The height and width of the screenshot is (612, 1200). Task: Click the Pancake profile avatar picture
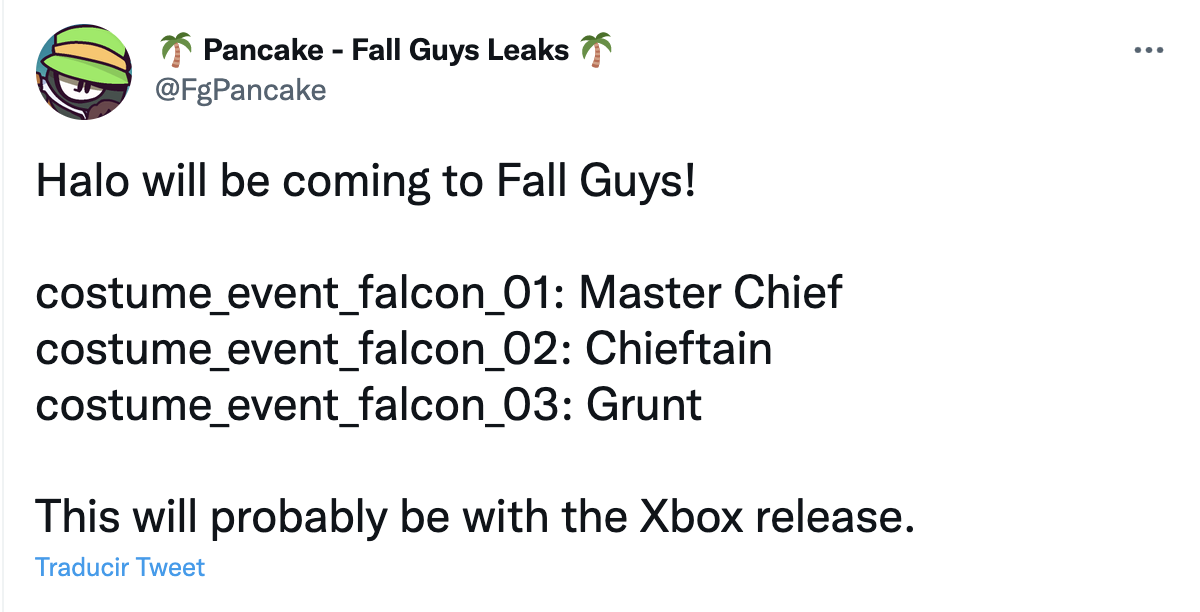(85, 71)
